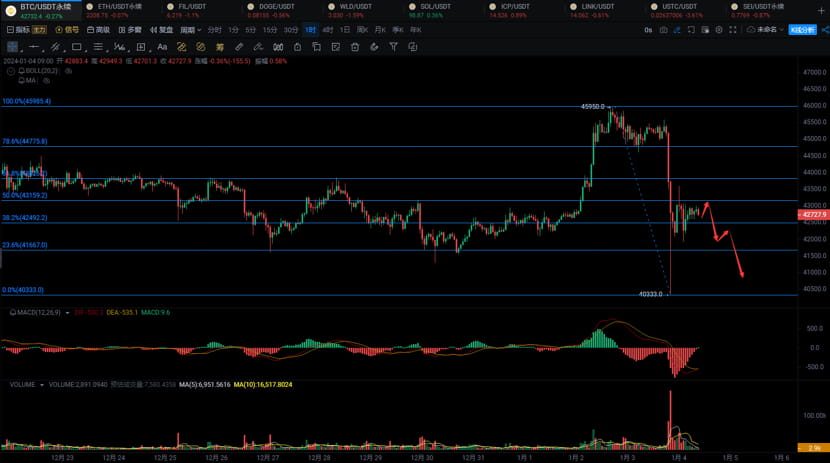Select the horizontal line drawing tool

34,47
